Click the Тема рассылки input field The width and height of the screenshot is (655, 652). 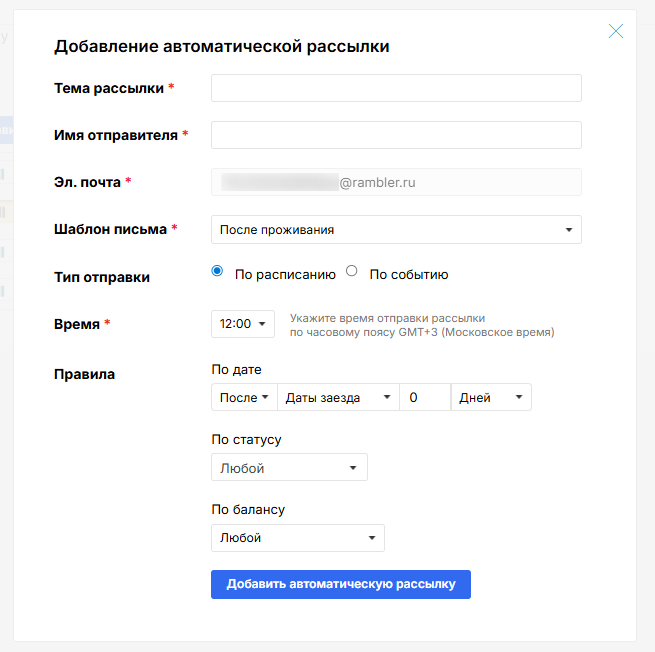pyautogui.click(x=396, y=88)
